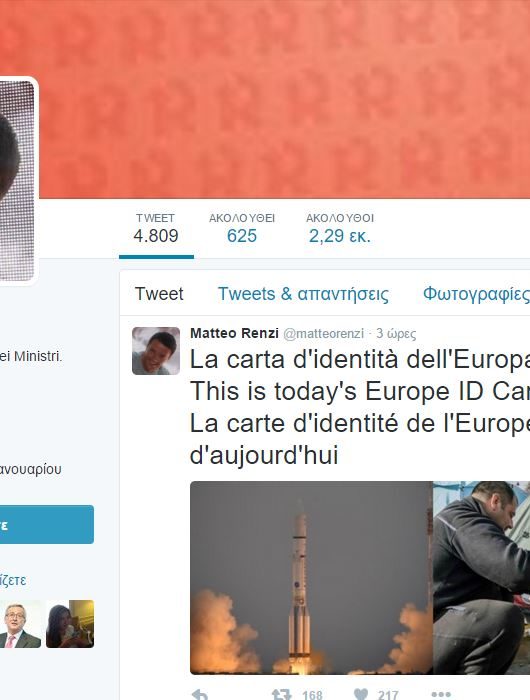This screenshot has height=700, width=530.
Task: View the rocket launch photo
Action: (311, 577)
